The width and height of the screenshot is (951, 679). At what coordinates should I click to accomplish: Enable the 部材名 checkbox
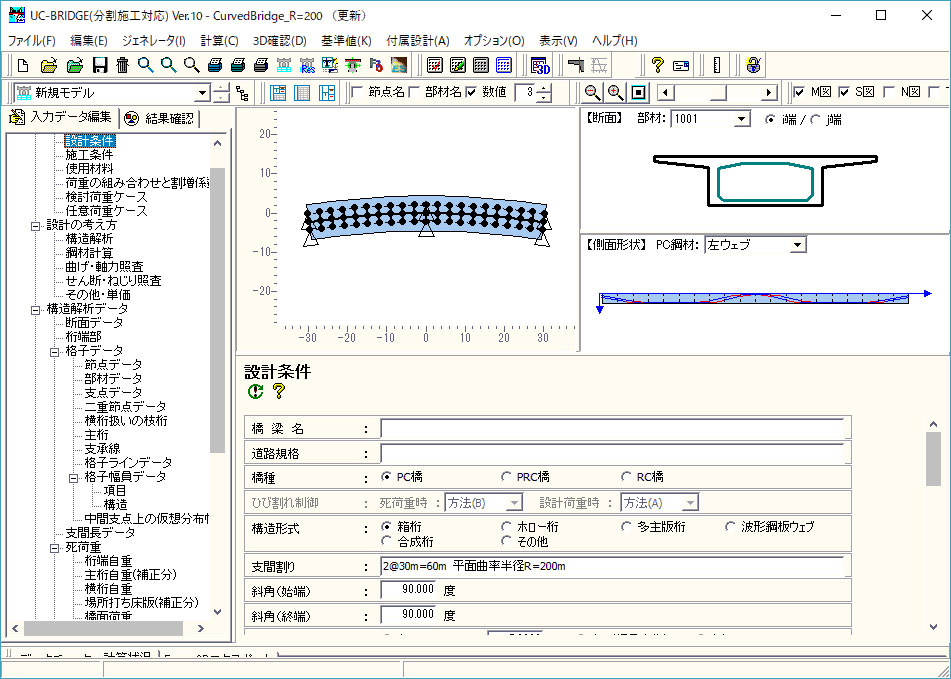click(x=414, y=92)
